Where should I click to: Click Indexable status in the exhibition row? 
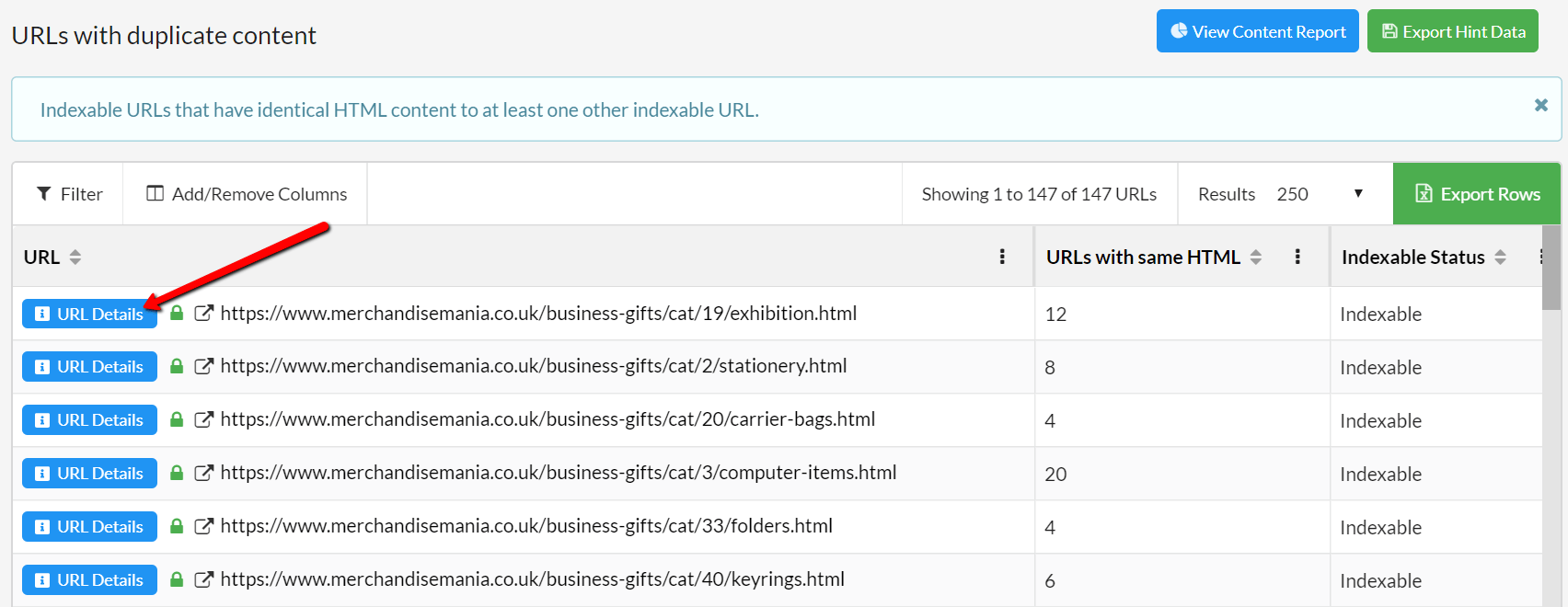click(x=1380, y=315)
